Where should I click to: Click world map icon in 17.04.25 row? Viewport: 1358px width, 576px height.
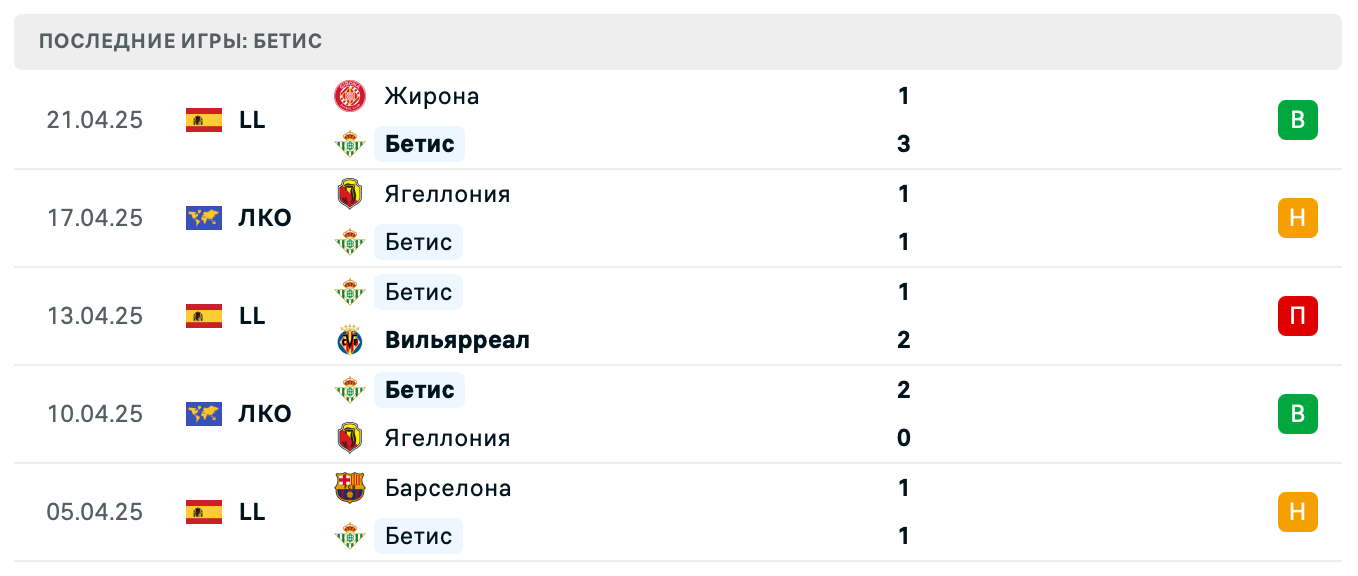[x=204, y=218]
